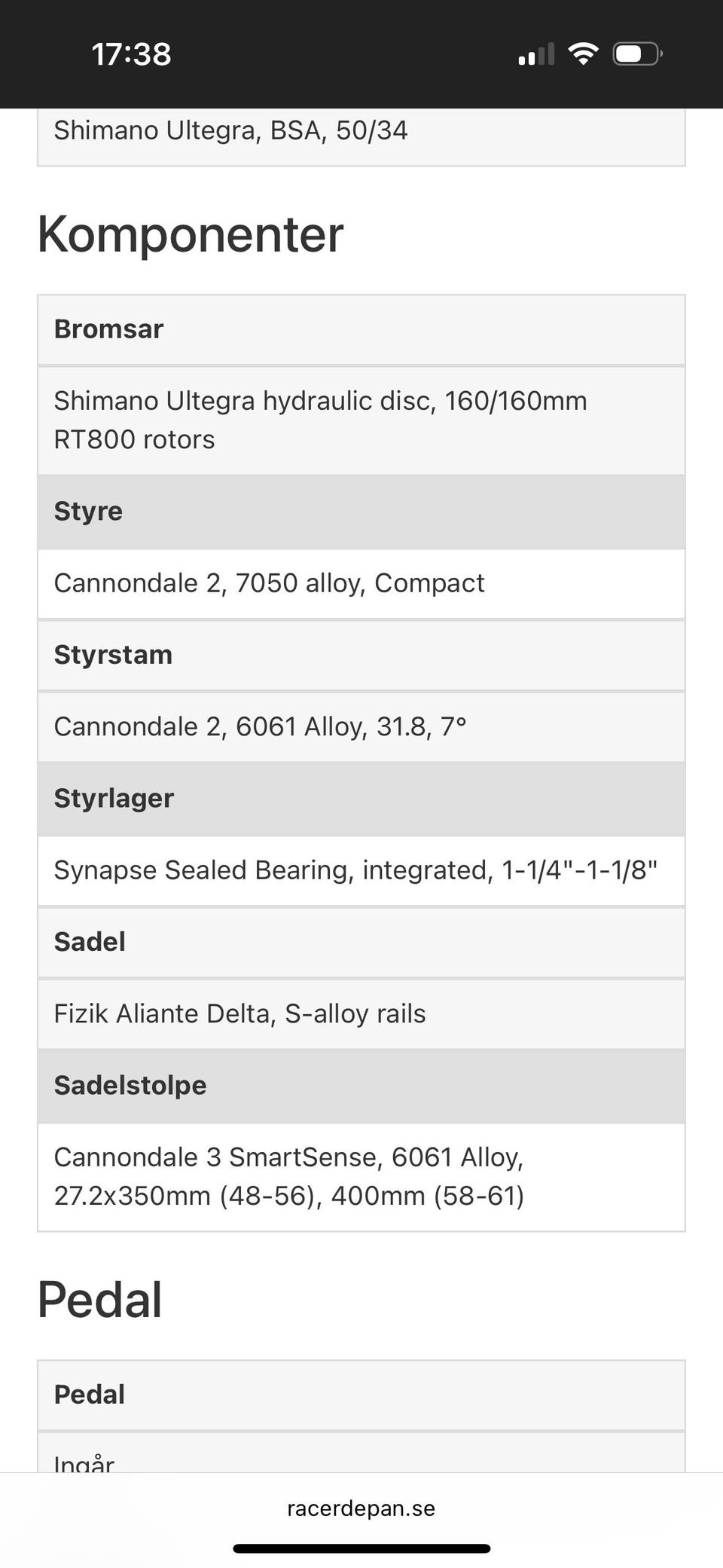The width and height of the screenshot is (723, 1568).
Task: Tap the 17:38 clock in status bar
Action: click(x=132, y=54)
